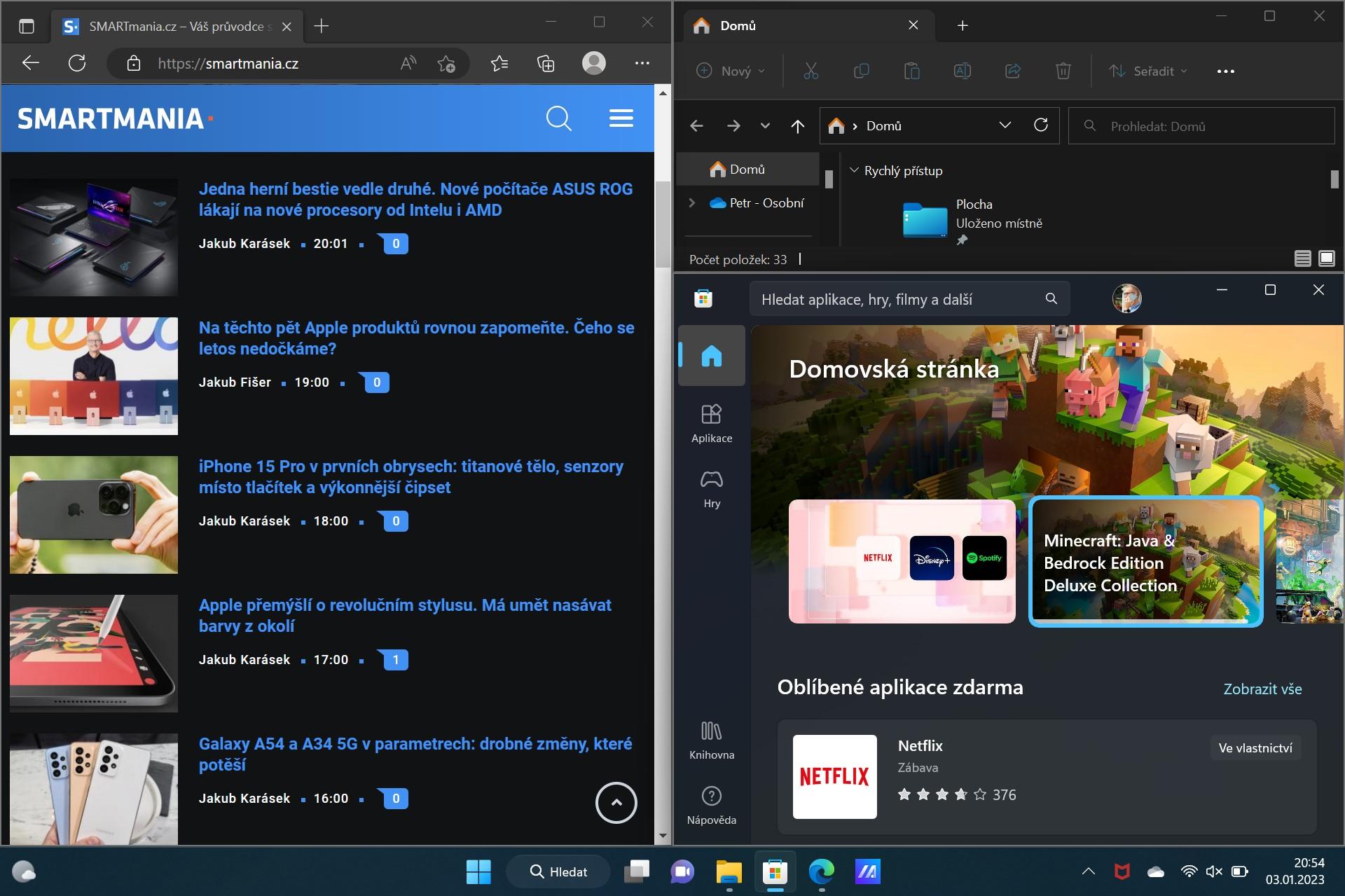Open Microsoft Store Nápověda
Image resolution: width=1345 pixels, height=896 pixels.
[712, 805]
